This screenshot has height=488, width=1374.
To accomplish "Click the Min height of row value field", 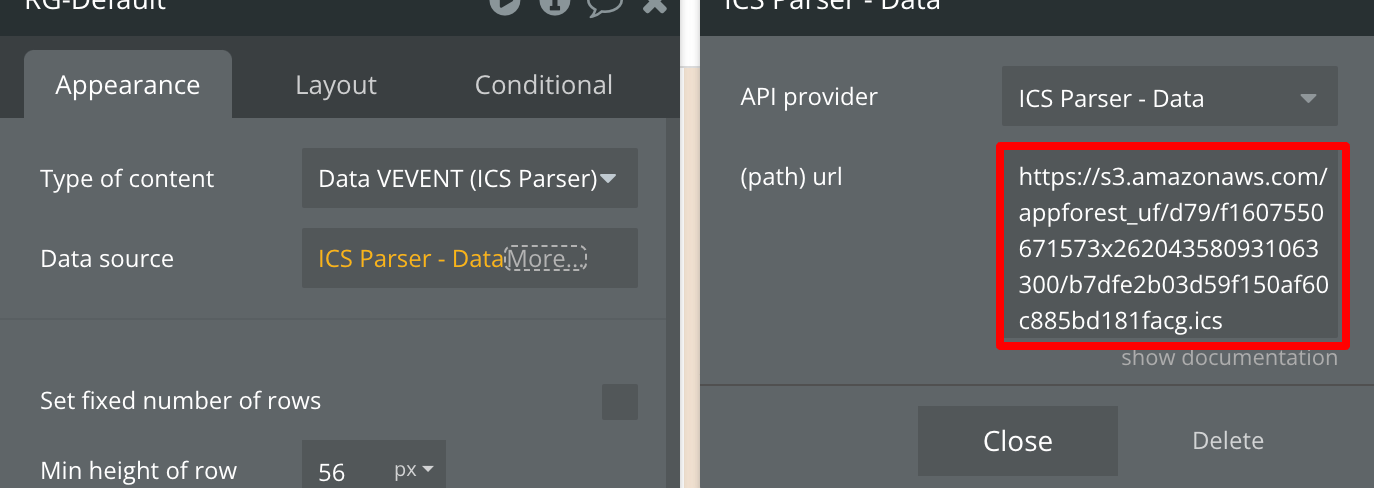I will [346, 470].
